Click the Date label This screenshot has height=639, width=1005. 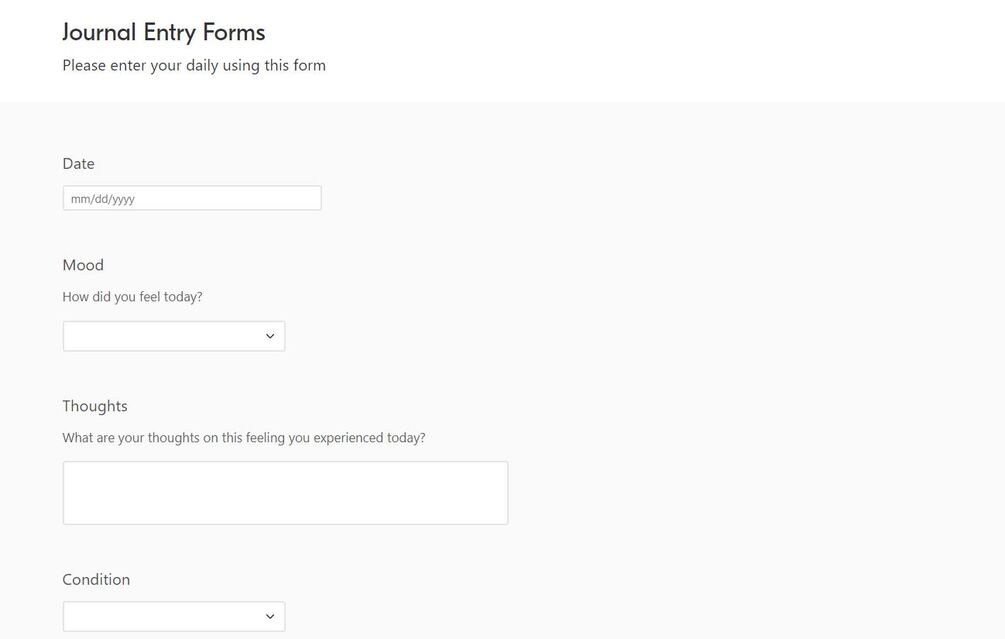click(x=78, y=164)
